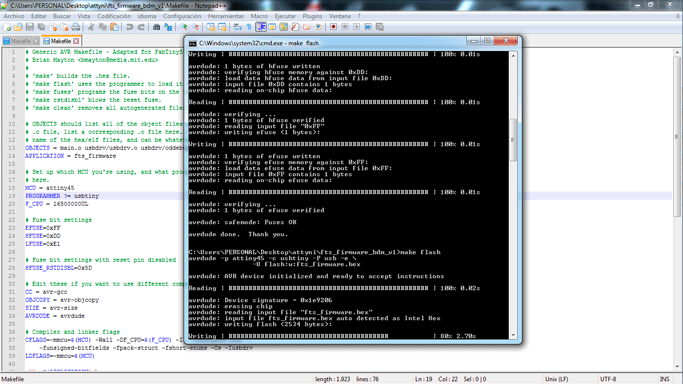
Task: Stop macro recording toolbar button
Action: point(345,27)
